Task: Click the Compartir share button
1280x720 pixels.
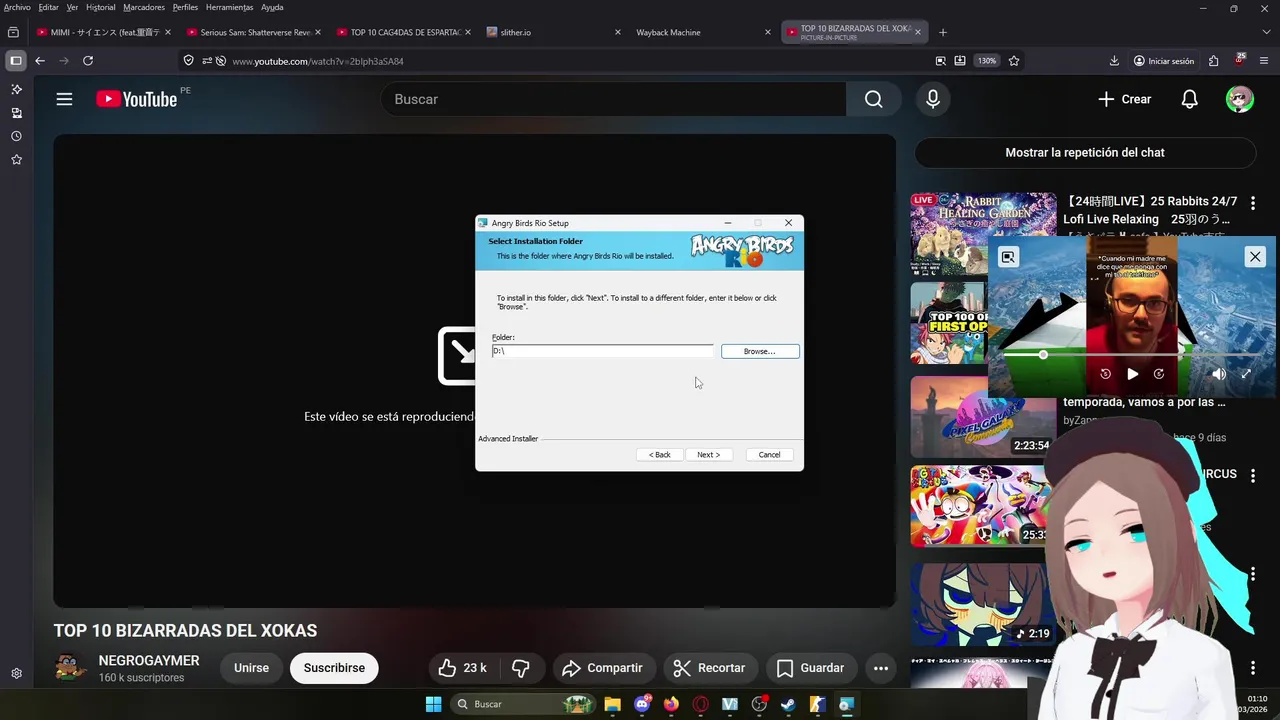Action: (602, 668)
